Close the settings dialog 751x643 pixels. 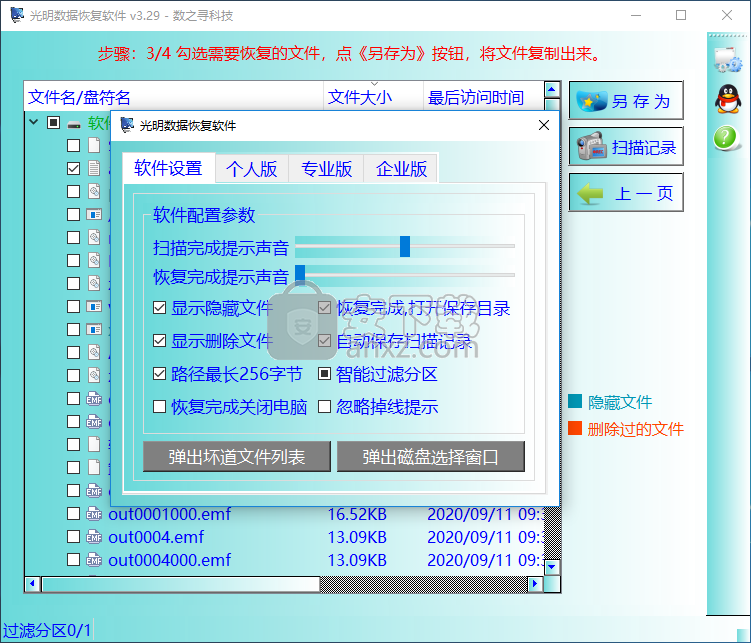(544, 125)
